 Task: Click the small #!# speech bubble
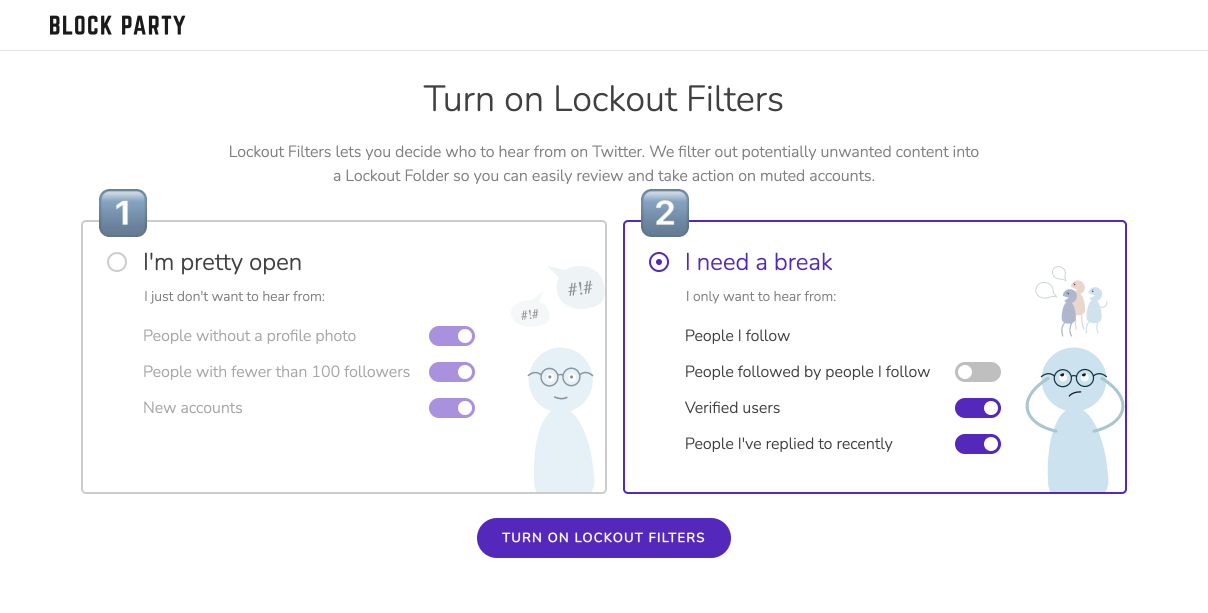point(531,314)
